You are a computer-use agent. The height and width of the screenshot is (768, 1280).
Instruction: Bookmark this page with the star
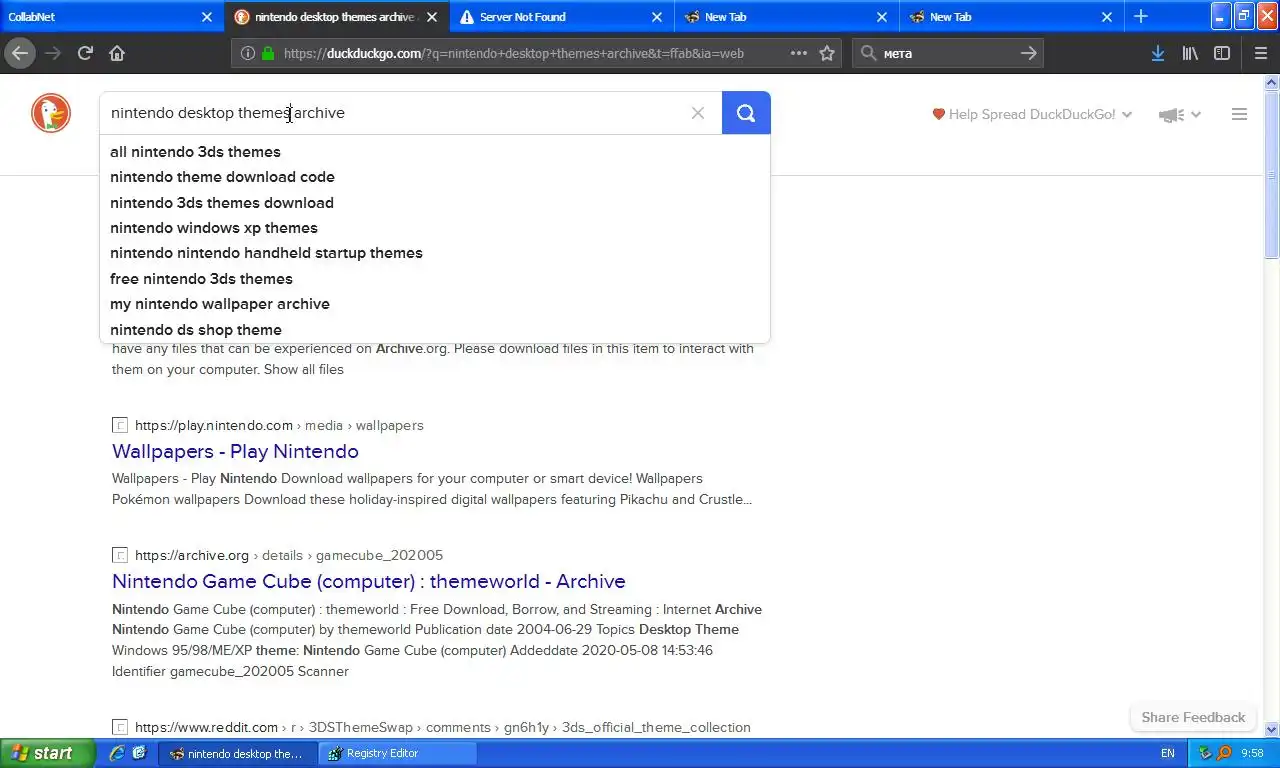pos(827,53)
